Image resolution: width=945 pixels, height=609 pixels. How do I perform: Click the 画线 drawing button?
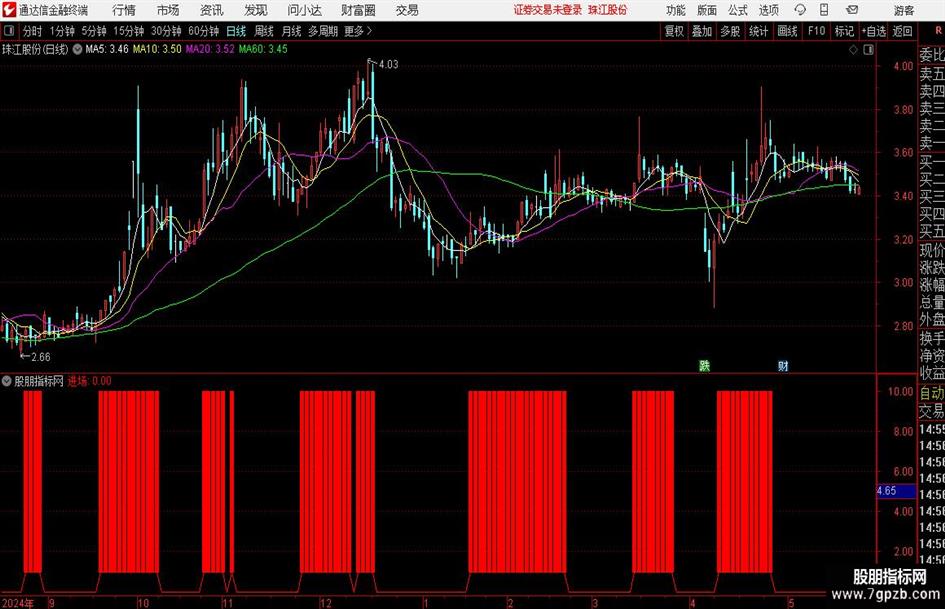tap(788, 31)
